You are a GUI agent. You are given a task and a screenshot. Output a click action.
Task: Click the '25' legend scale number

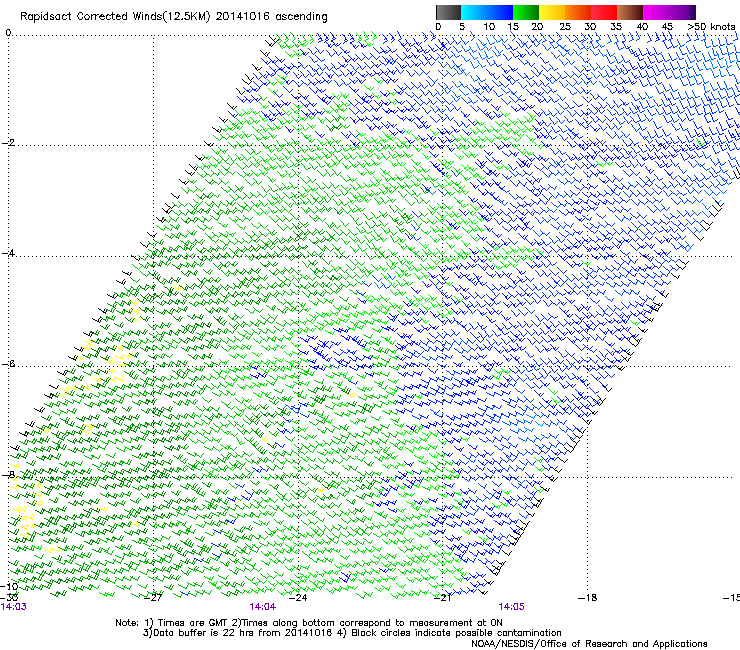(x=564, y=27)
